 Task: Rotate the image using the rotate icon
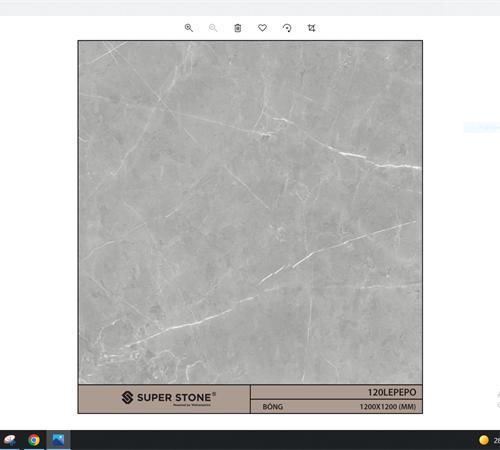click(x=287, y=28)
